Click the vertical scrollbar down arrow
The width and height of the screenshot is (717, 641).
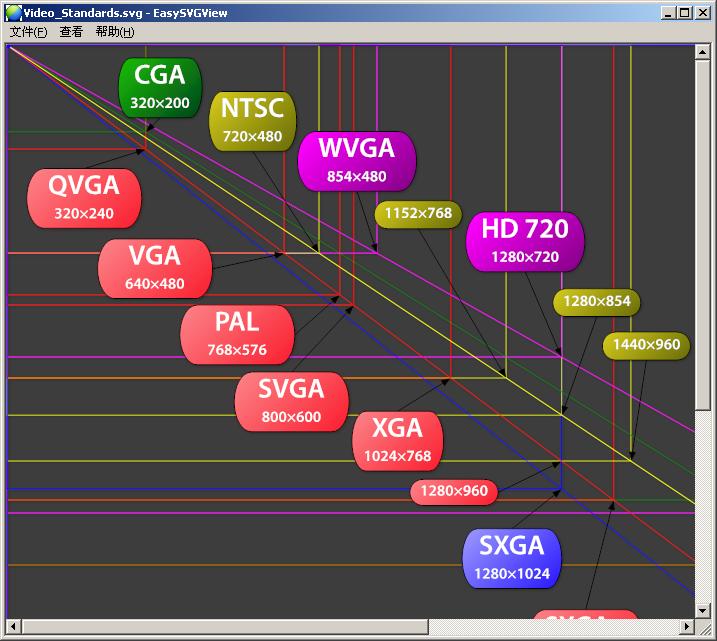[702, 610]
